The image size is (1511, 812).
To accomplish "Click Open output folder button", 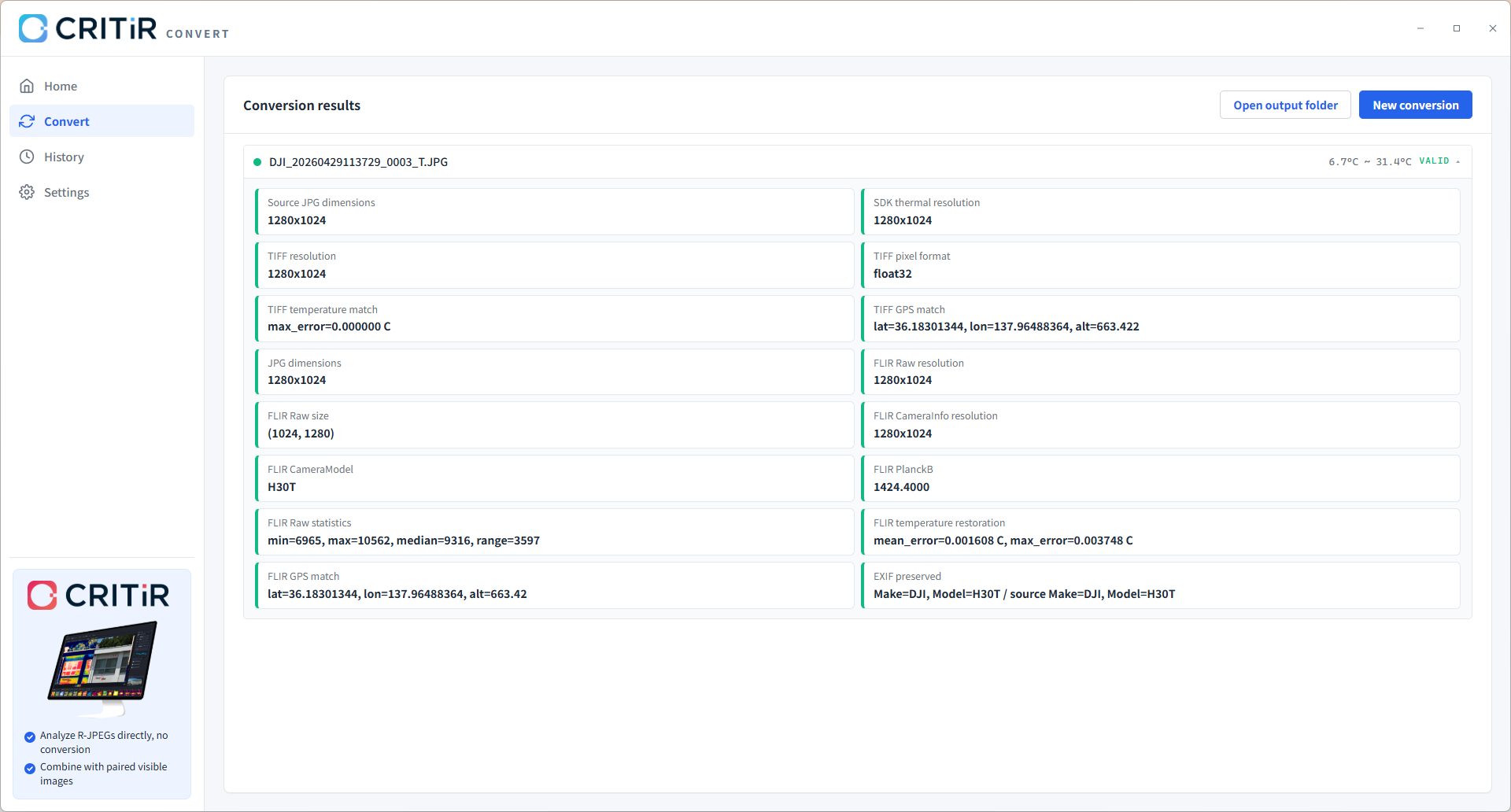I will 1285,105.
